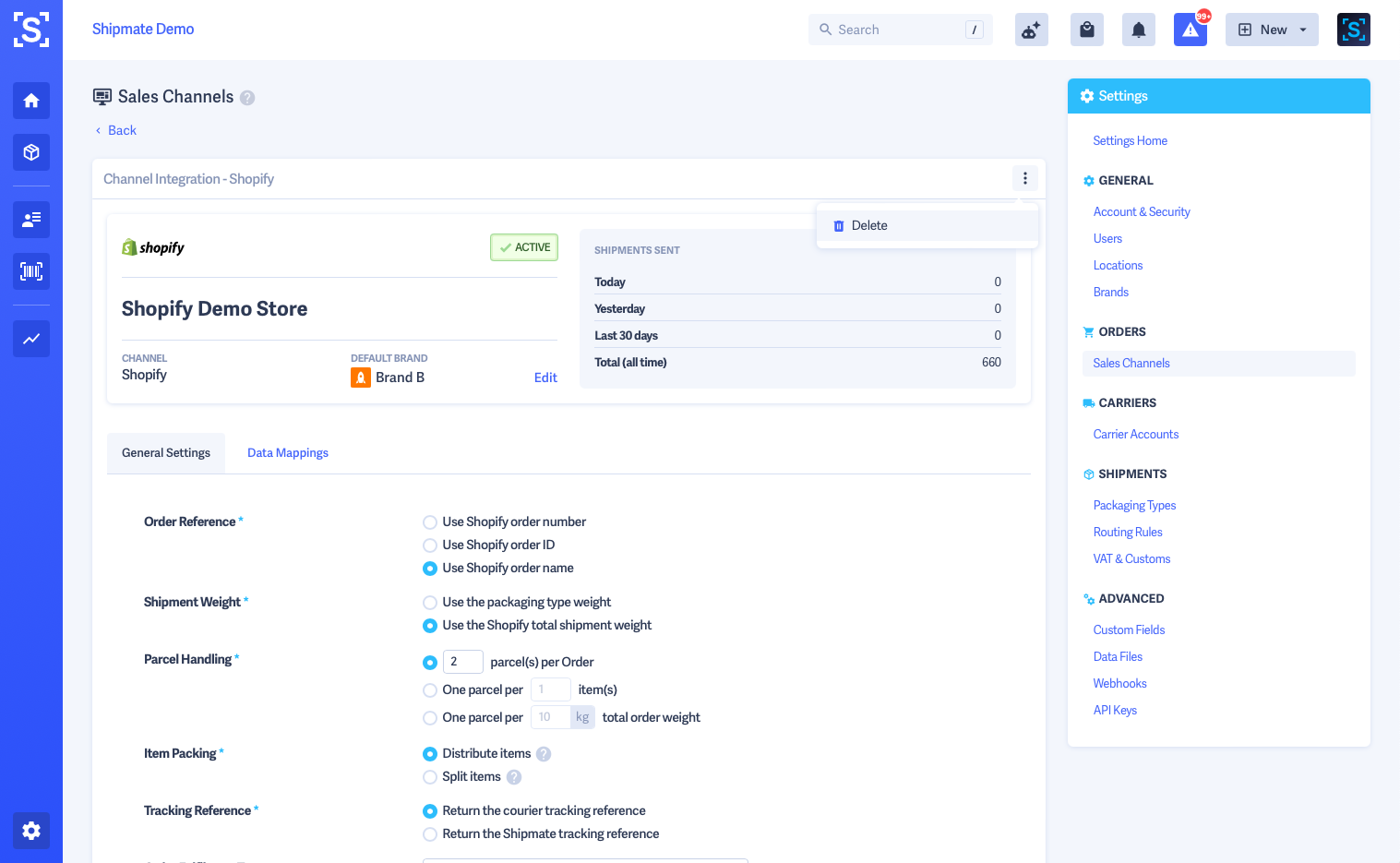Click the alerts warning triangle with 99+ badge
1400x863 pixels.
point(1190,30)
